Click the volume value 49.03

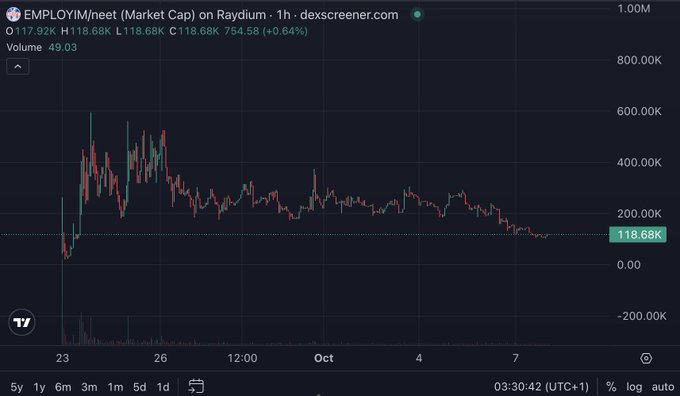(62, 47)
